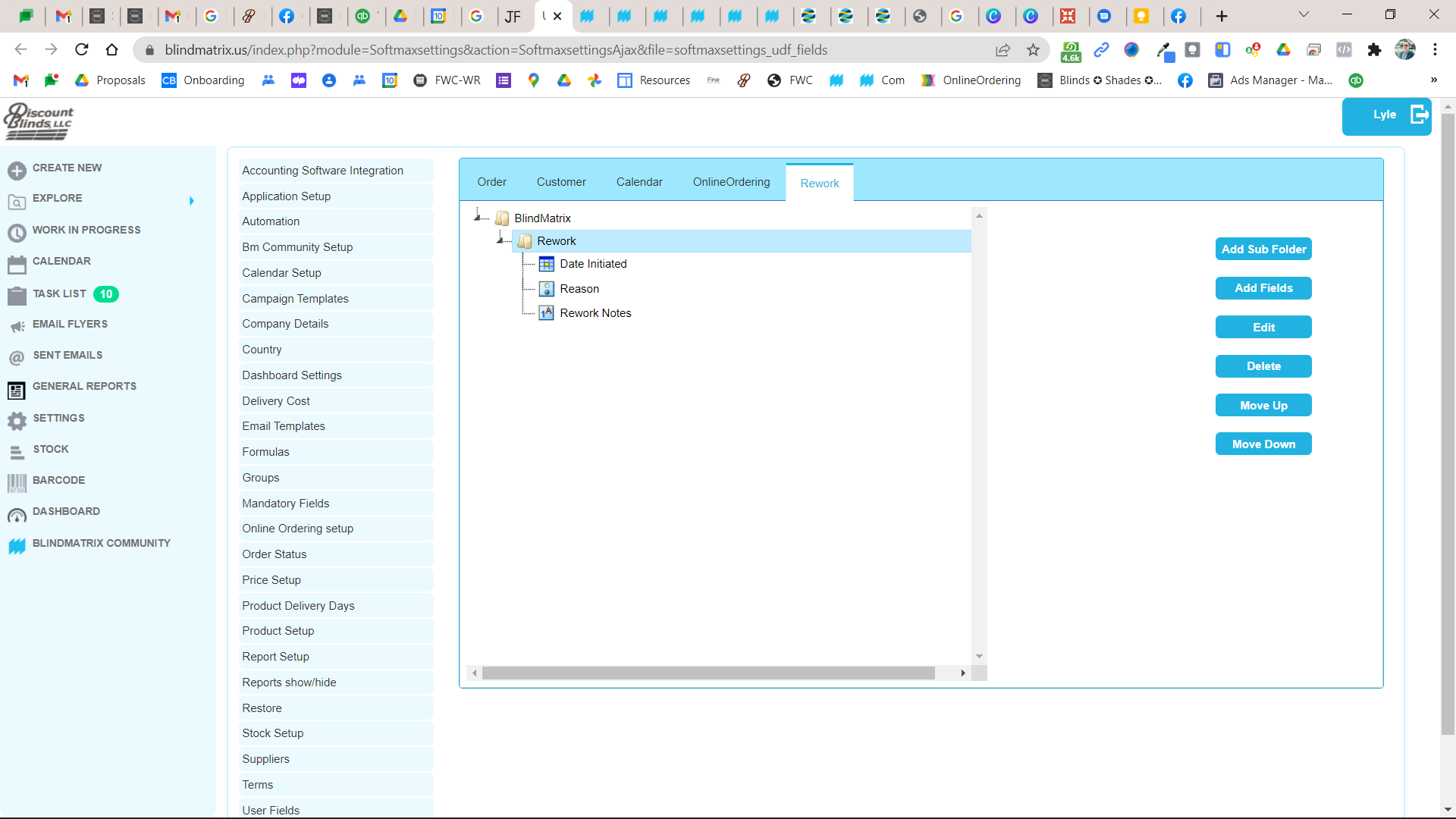This screenshot has width=1456, height=819.
Task: Switch to the Customer tab
Action: click(x=561, y=182)
